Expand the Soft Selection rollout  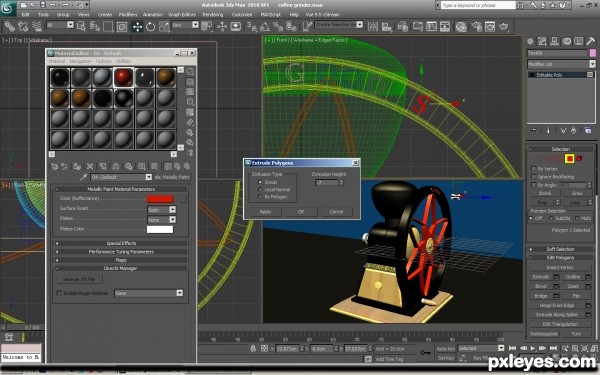(560, 249)
